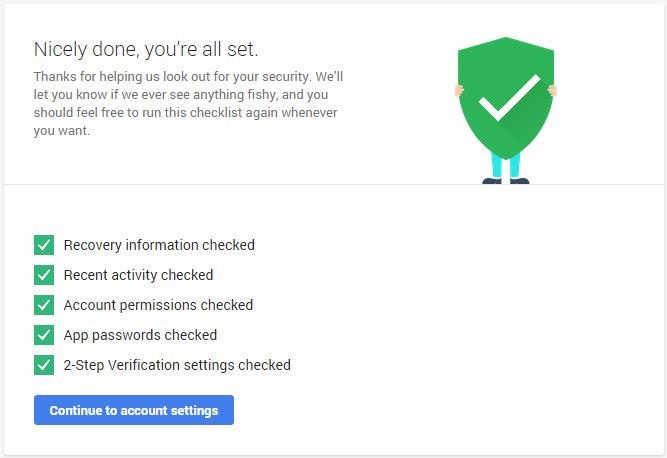Click the 'Nicely done, you're all set.' heading
Viewport: 667px width, 458px height.
click(146, 48)
